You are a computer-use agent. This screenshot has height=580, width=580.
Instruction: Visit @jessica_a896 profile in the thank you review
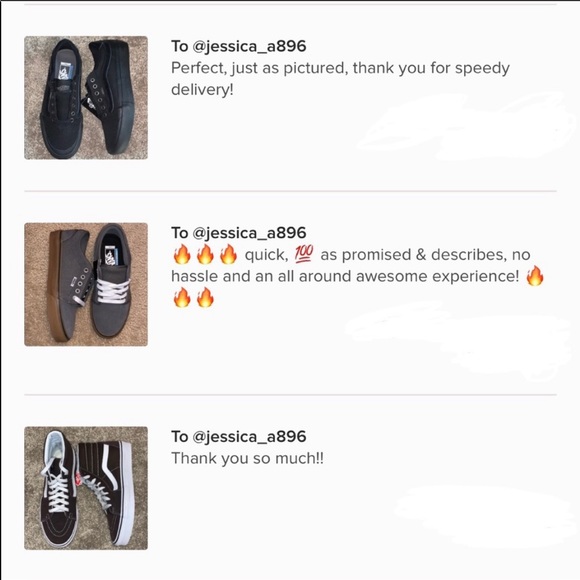click(x=249, y=437)
